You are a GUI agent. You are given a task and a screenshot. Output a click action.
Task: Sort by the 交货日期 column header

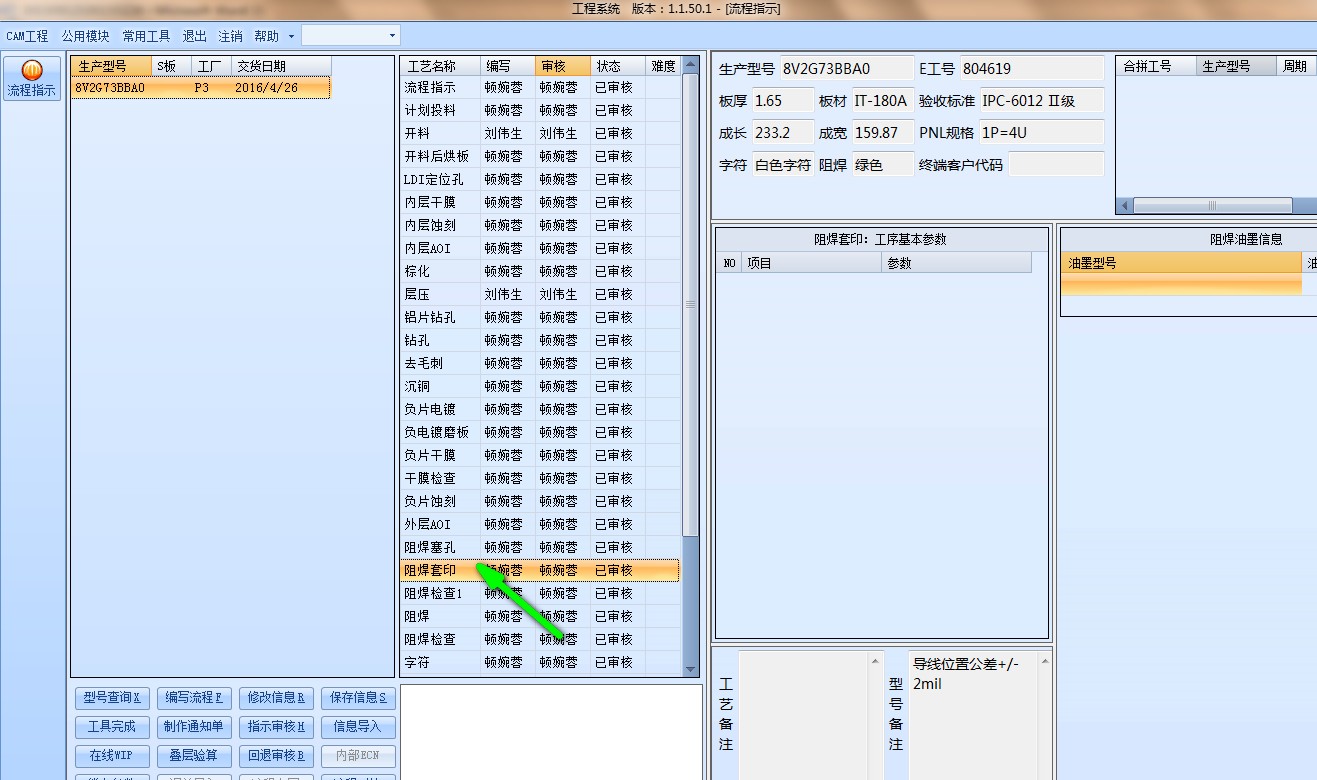click(281, 66)
